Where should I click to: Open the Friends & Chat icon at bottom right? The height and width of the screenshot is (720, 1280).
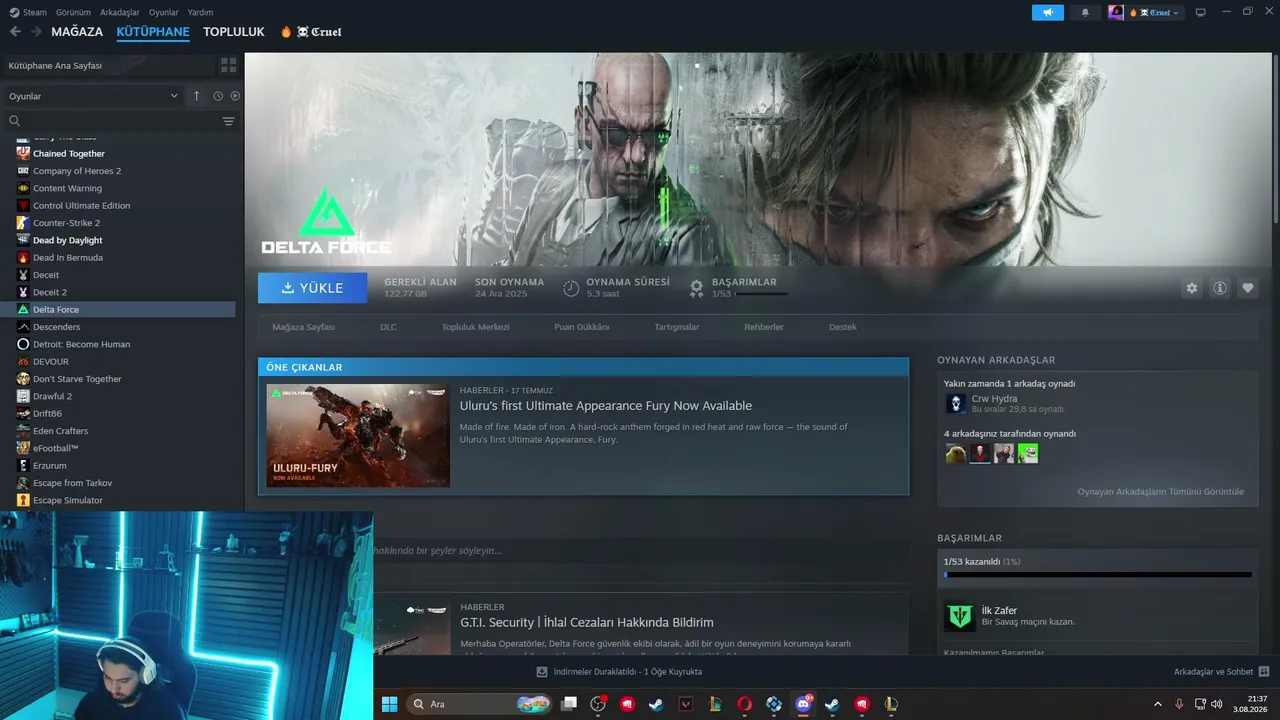[1264, 672]
